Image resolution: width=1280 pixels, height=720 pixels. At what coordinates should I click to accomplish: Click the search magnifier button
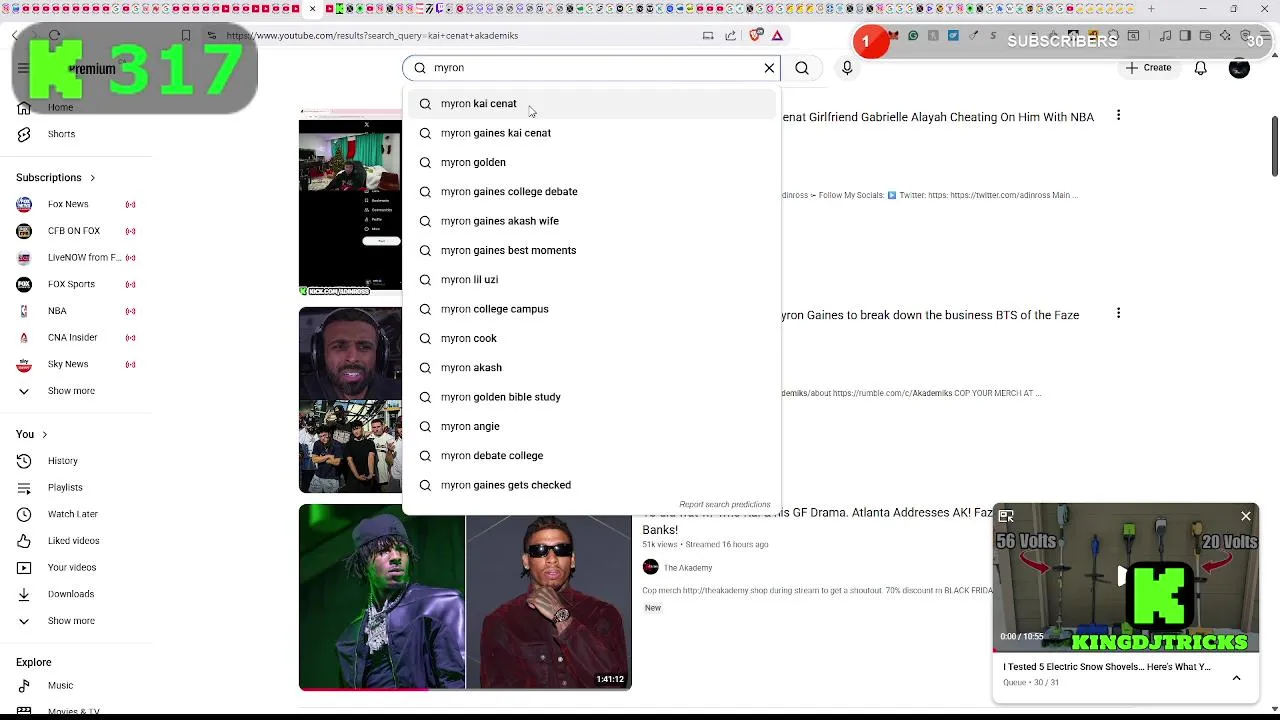802,68
